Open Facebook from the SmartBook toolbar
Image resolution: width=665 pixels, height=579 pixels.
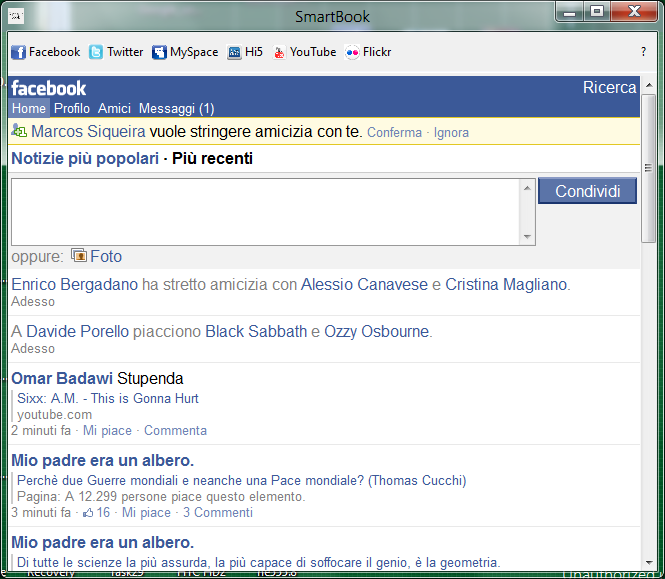point(45,52)
